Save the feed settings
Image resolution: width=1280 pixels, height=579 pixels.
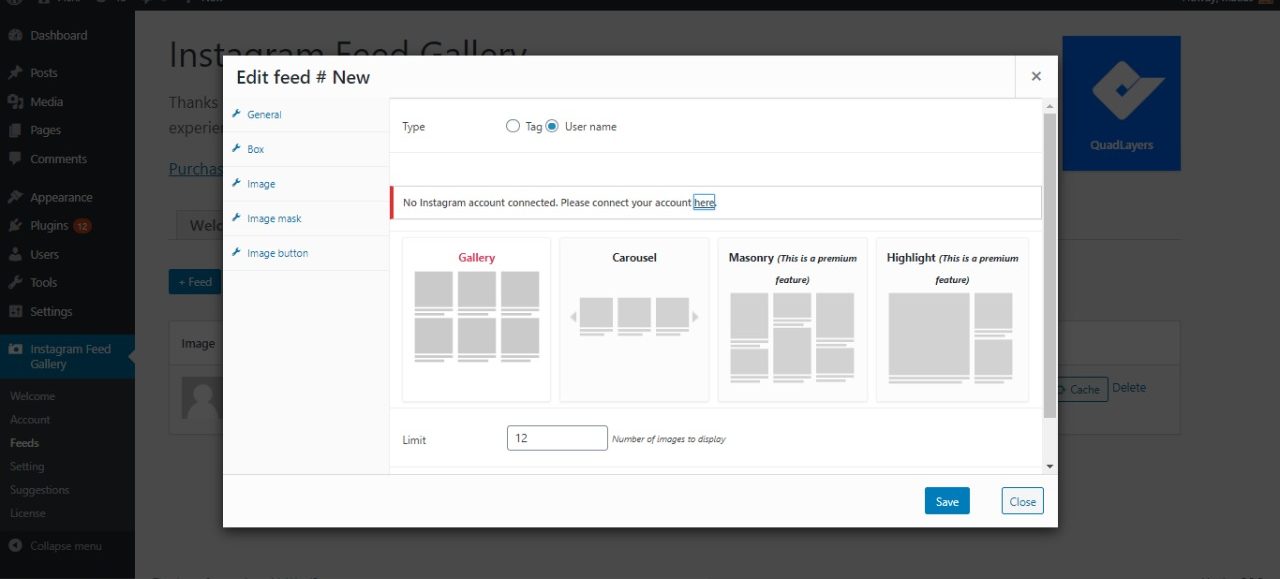coord(947,502)
